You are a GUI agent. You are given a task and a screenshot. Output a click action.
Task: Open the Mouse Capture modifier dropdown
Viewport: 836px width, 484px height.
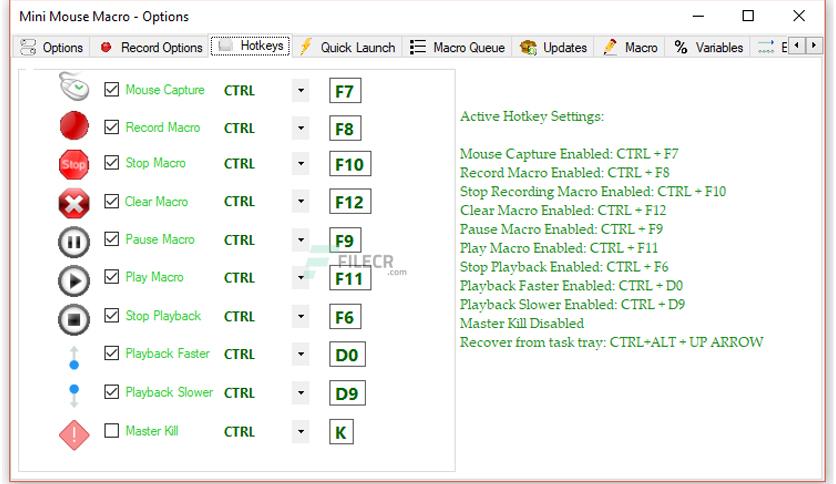[x=301, y=90]
